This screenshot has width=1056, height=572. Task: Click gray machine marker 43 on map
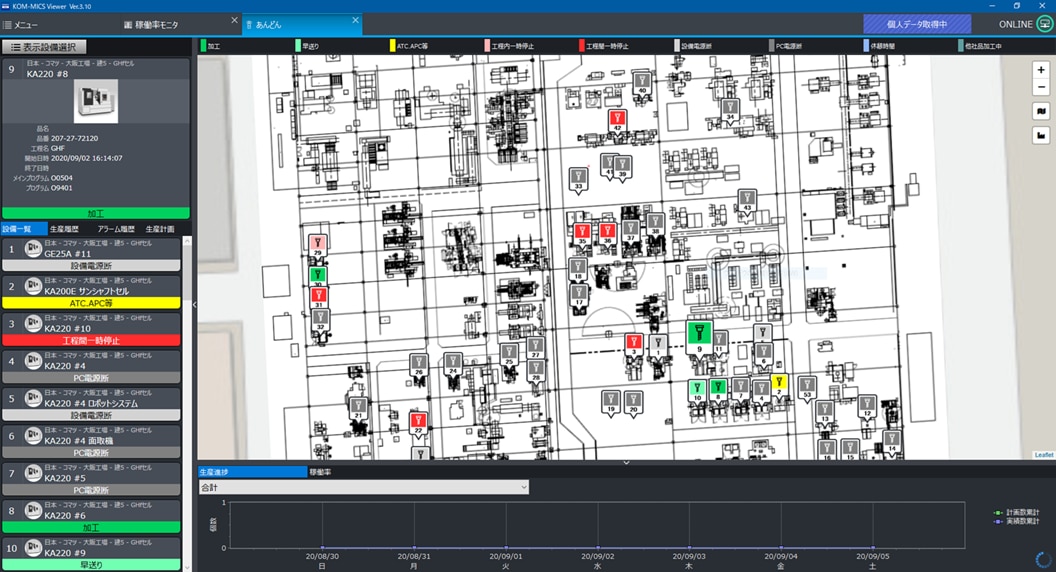coord(746,199)
